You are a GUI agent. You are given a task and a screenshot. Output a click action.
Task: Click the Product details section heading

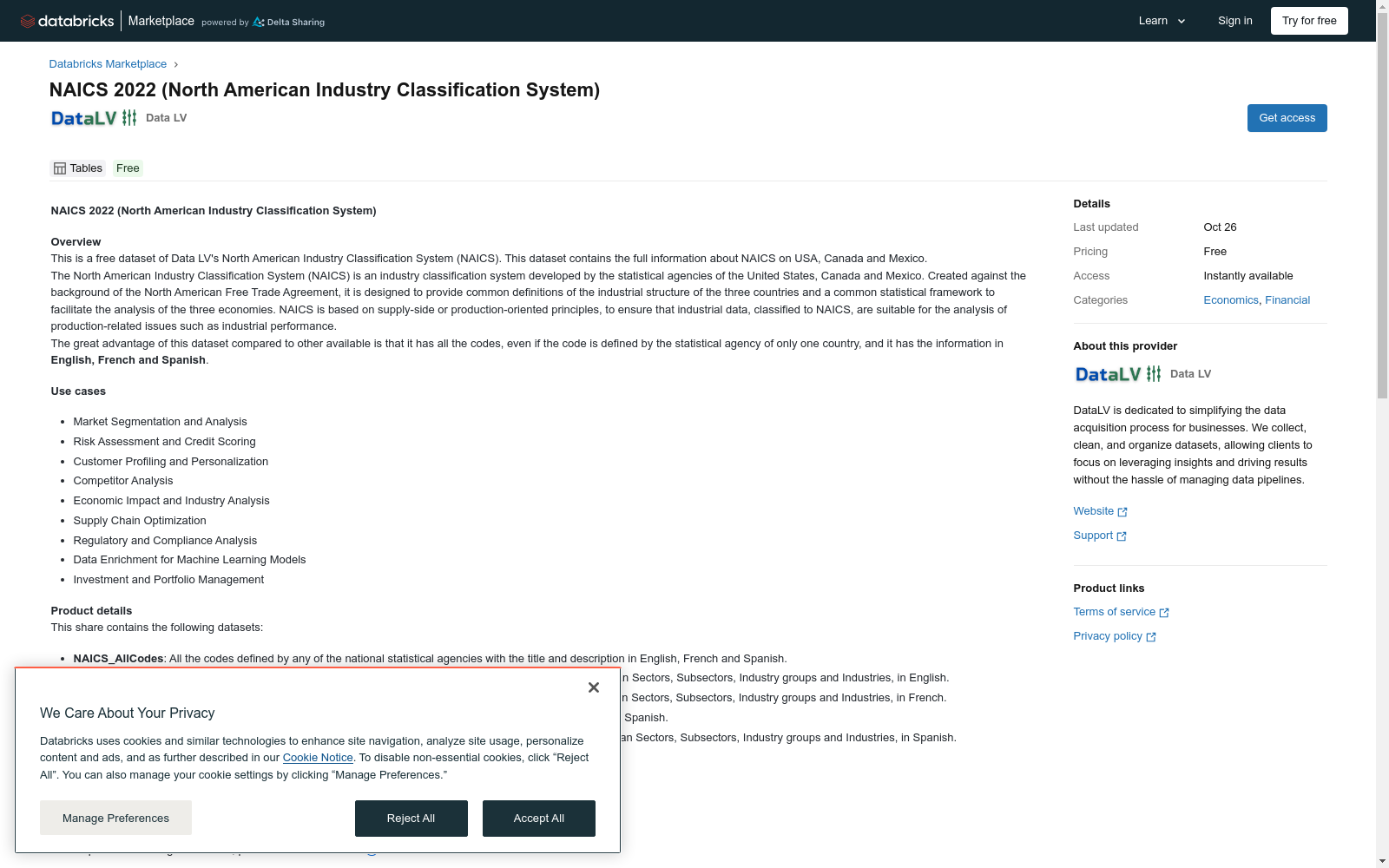tap(92, 611)
